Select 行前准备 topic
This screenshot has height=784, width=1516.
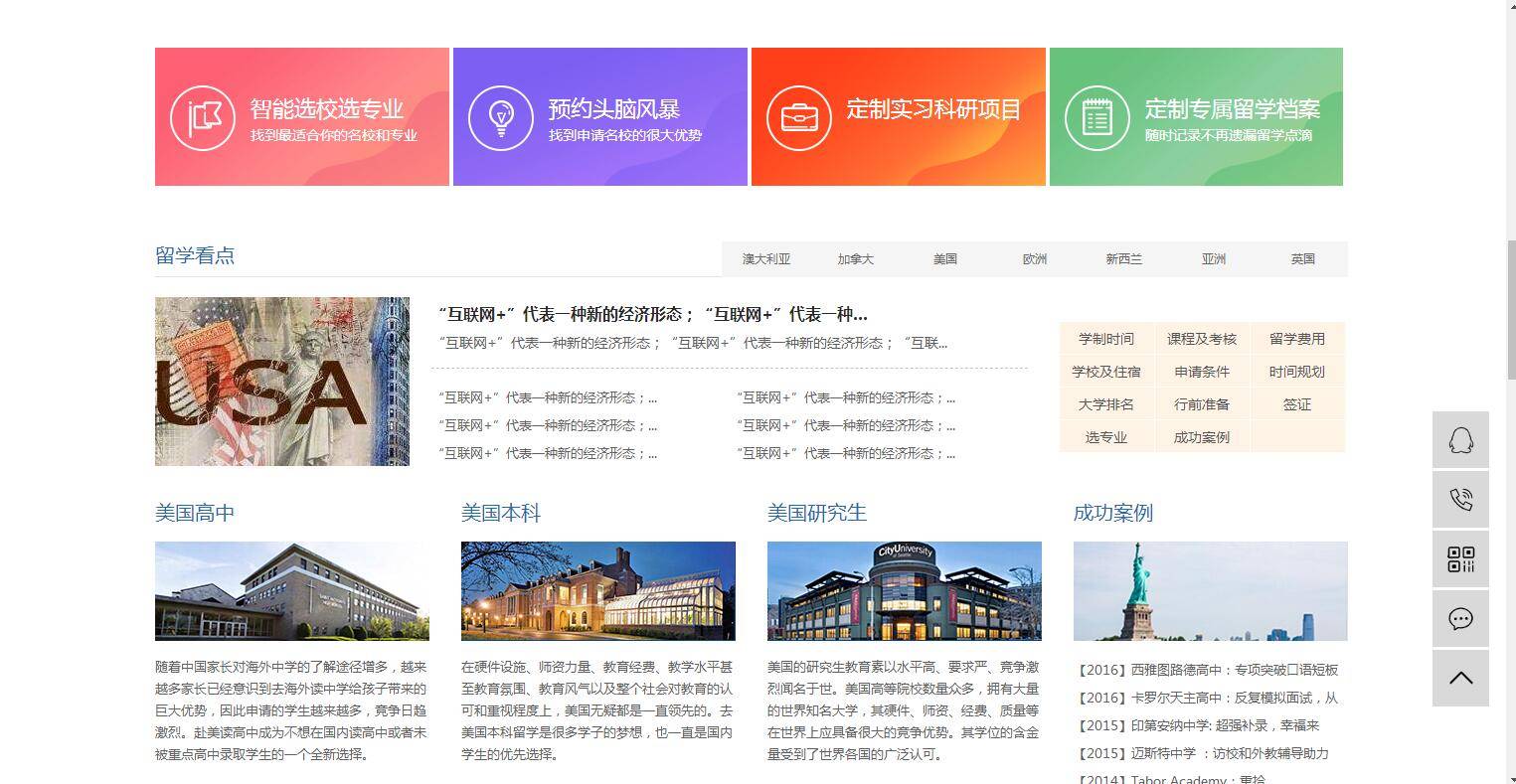pyautogui.click(x=1202, y=404)
